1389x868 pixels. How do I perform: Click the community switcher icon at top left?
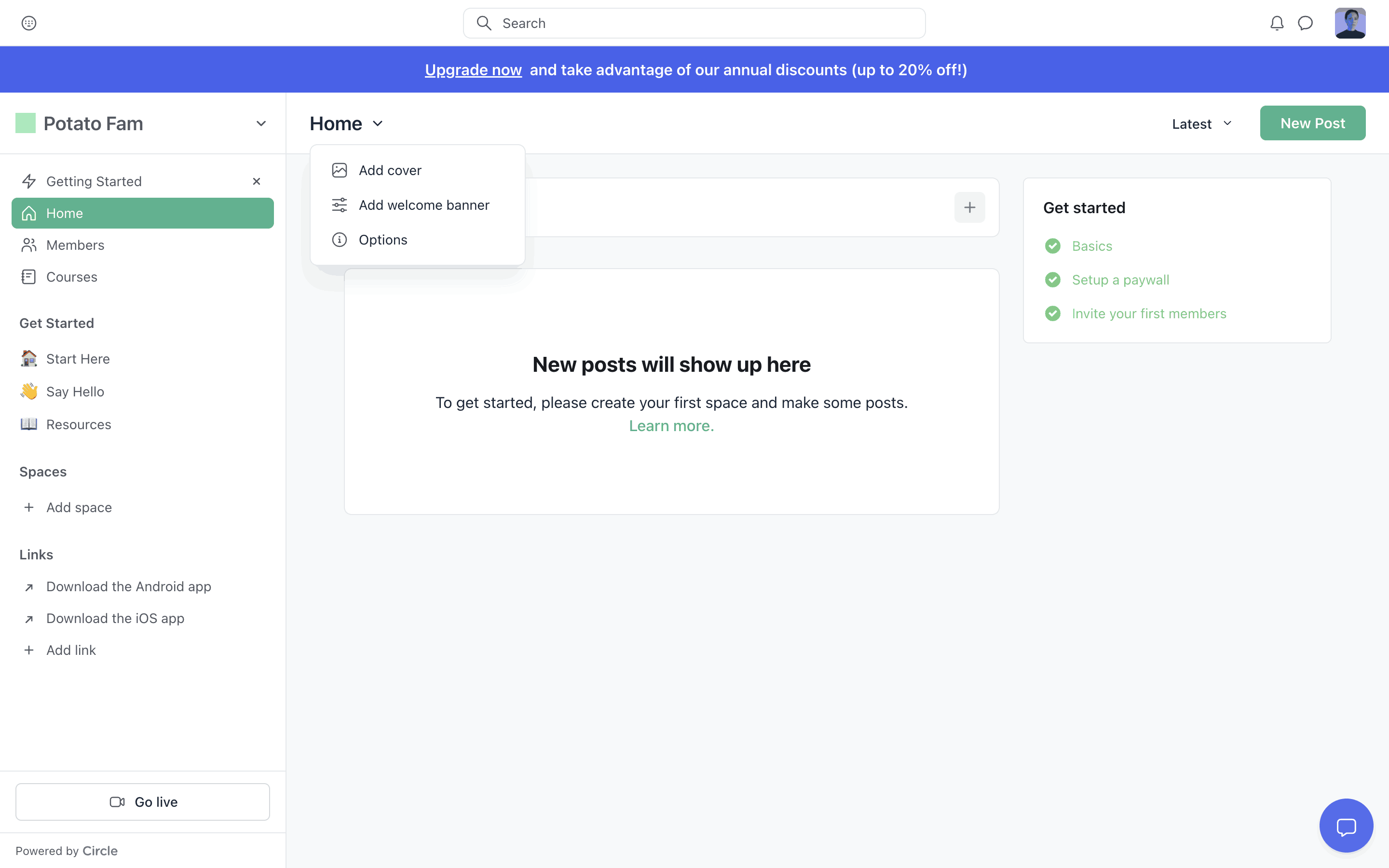coord(29,23)
